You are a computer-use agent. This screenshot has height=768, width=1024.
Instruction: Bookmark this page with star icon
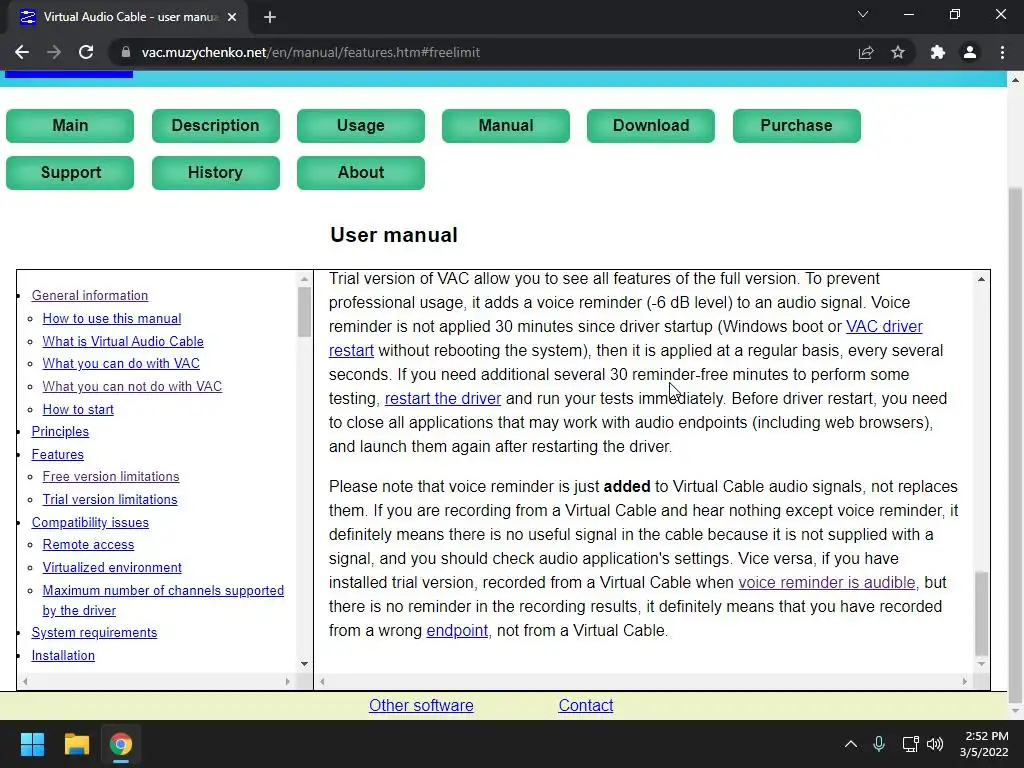(x=898, y=52)
